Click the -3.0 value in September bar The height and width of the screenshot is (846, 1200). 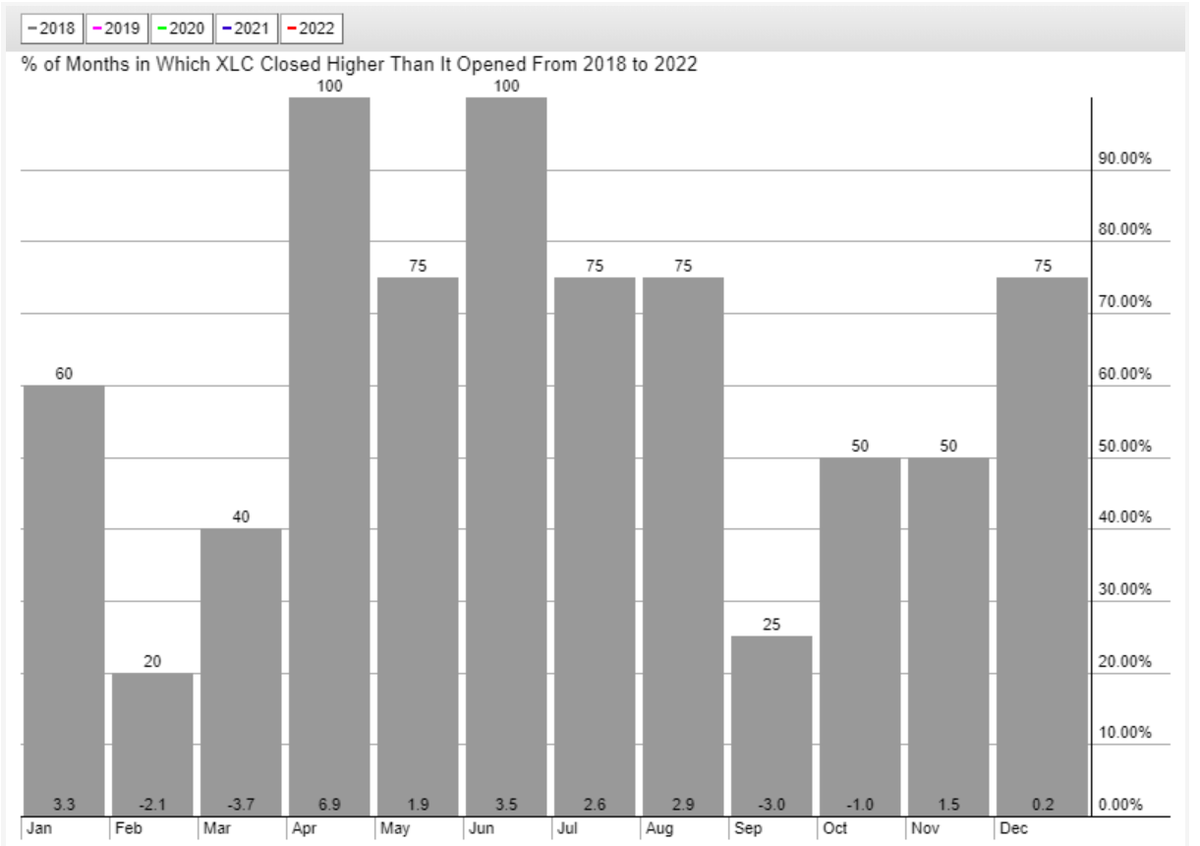pyautogui.click(x=772, y=805)
